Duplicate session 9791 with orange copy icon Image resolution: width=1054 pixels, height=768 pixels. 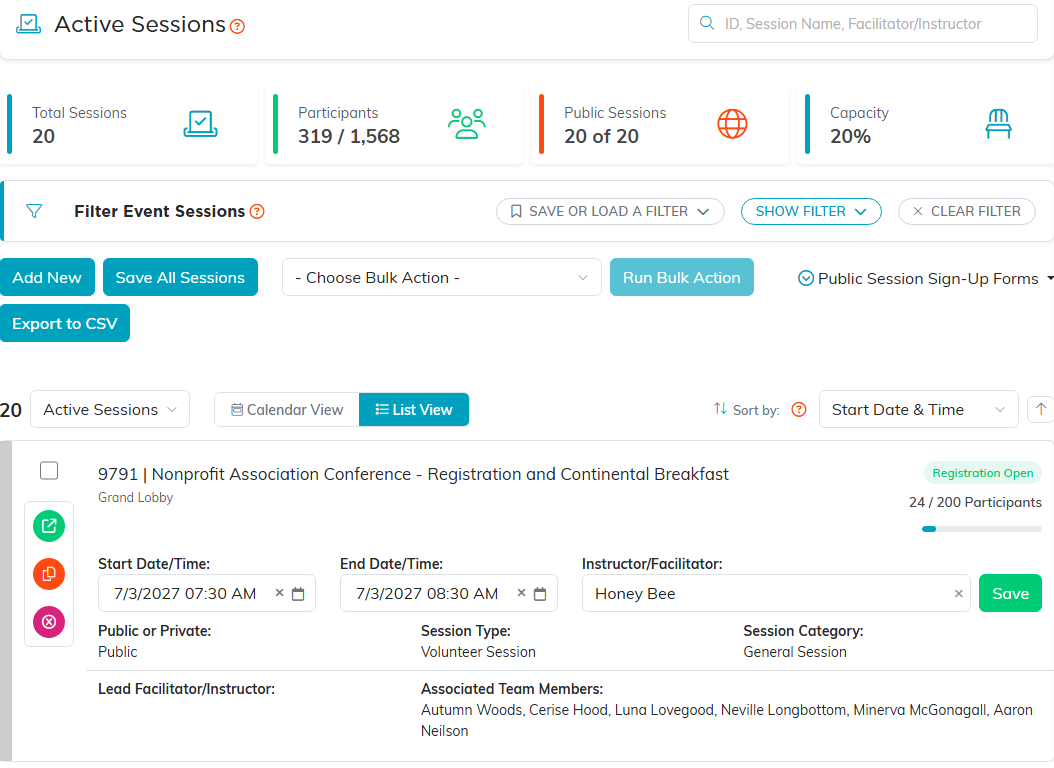pos(49,574)
